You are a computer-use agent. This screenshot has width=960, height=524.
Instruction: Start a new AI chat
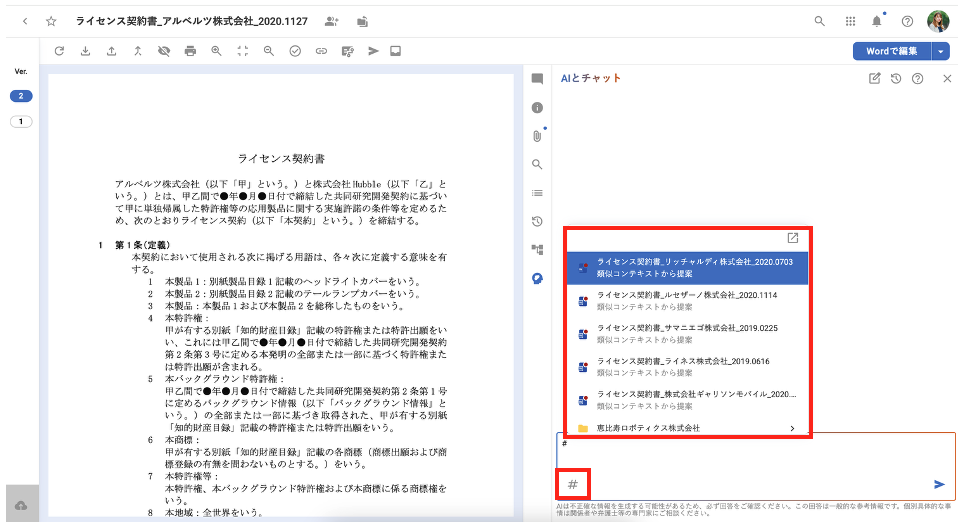click(x=874, y=78)
